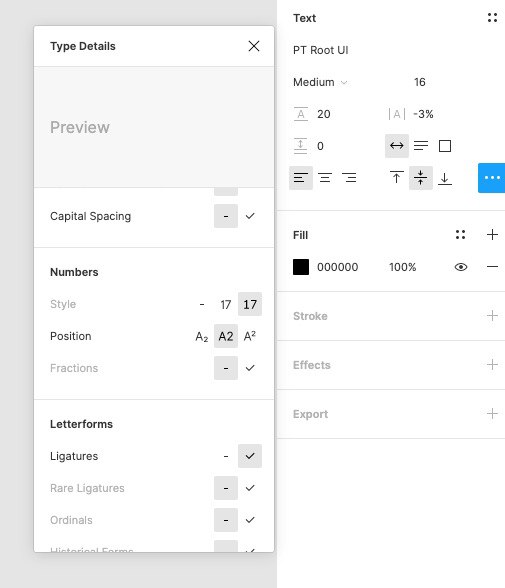Align text to top
The image size is (505, 588).
397,178
